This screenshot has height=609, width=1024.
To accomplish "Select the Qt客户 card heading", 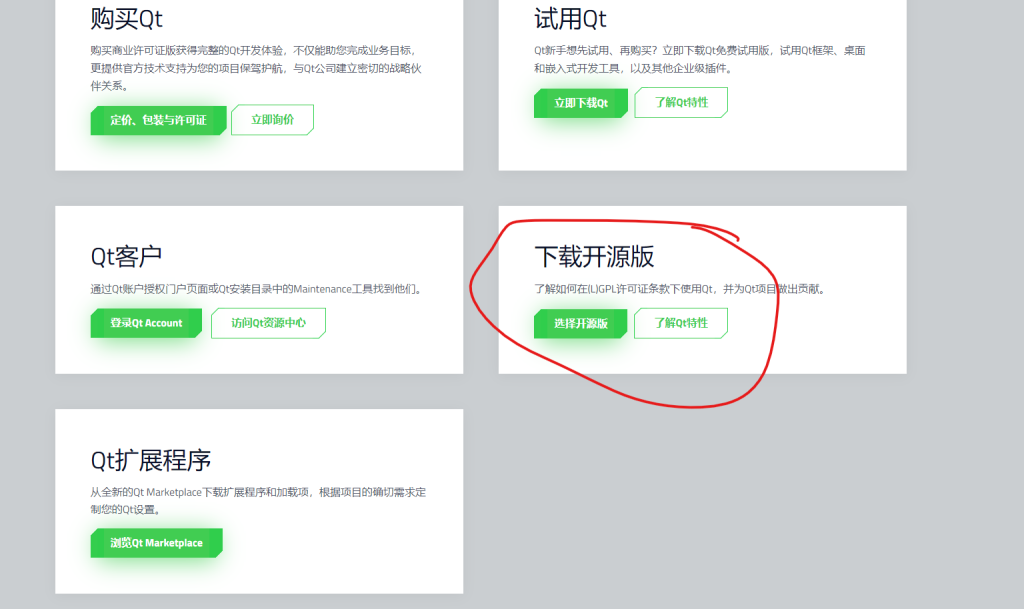I will click(x=126, y=257).
